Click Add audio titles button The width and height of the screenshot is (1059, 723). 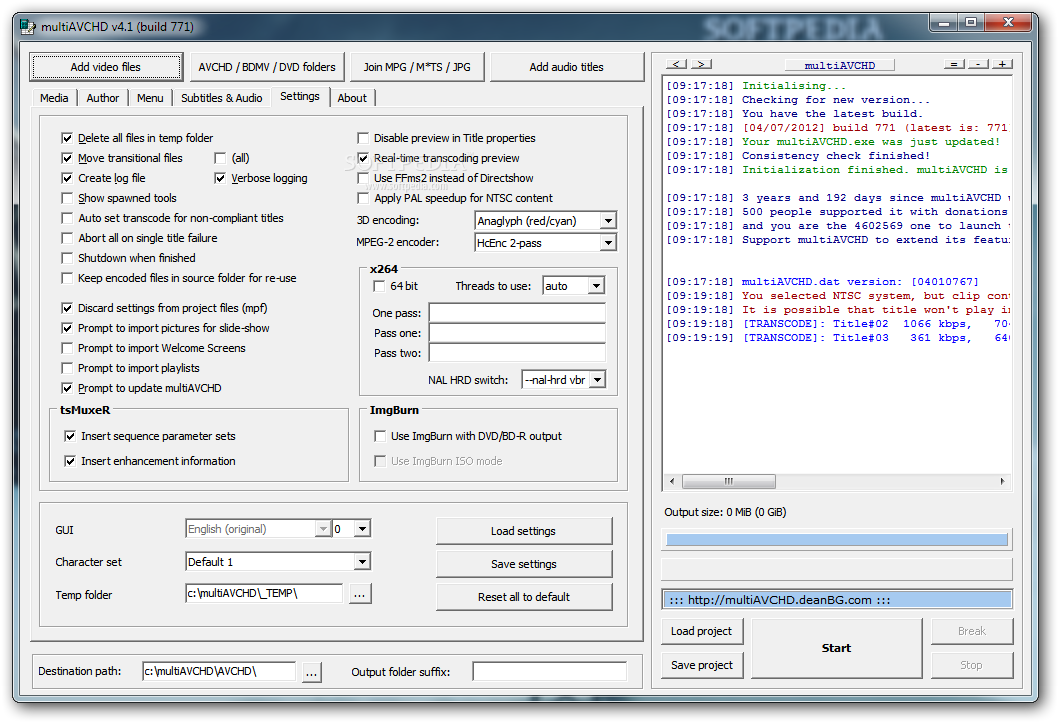click(x=566, y=67)
